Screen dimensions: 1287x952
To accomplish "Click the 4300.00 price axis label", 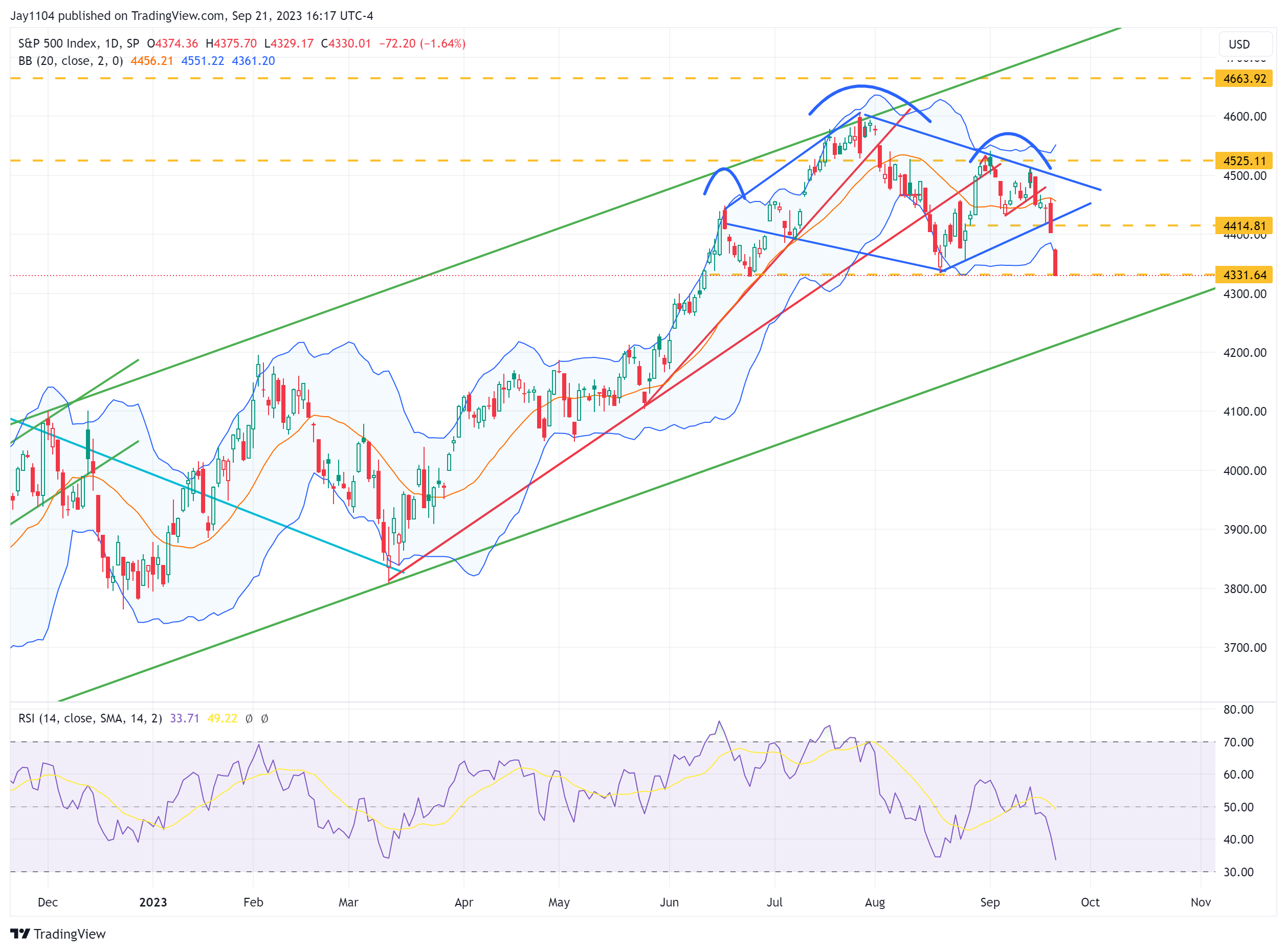I will [x=1245, y=294].
